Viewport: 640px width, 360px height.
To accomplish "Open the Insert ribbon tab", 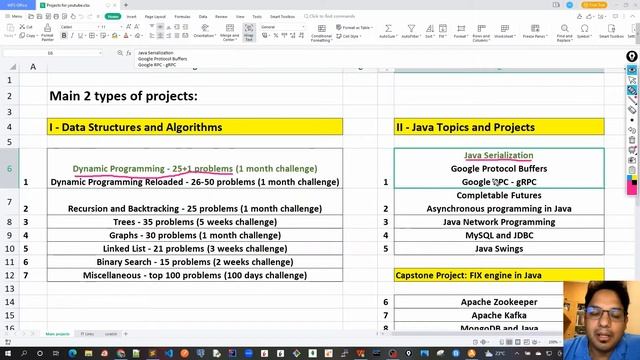I will pyautogui.click(x=131, y=16).
